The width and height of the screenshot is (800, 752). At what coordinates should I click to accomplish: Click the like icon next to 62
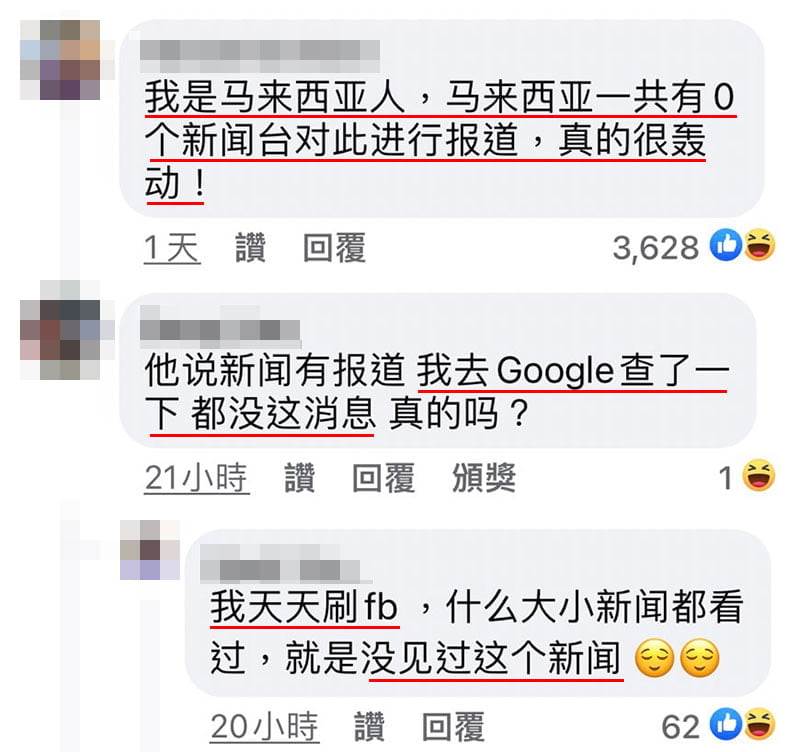tap(726, 724)
